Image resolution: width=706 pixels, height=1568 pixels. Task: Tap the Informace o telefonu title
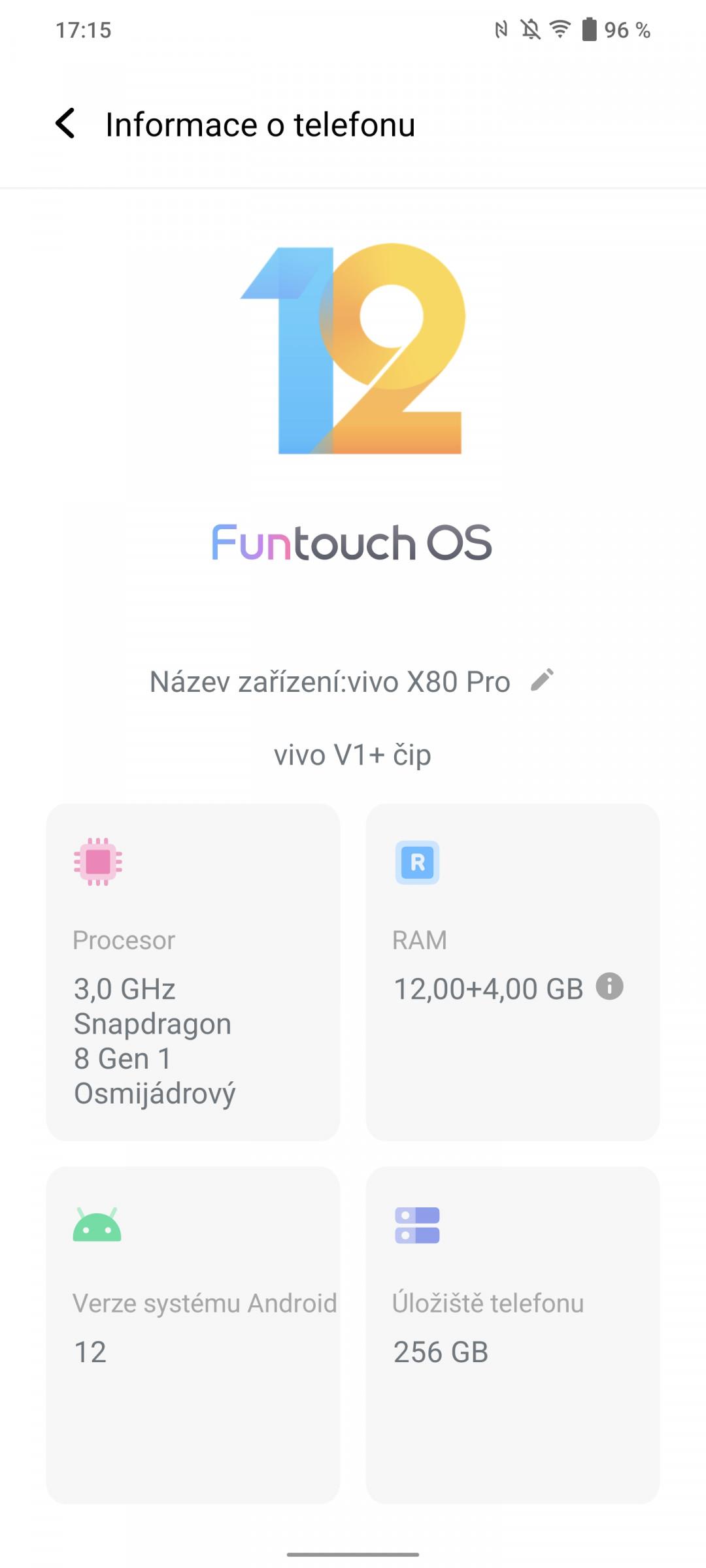(x=260, y=124)
